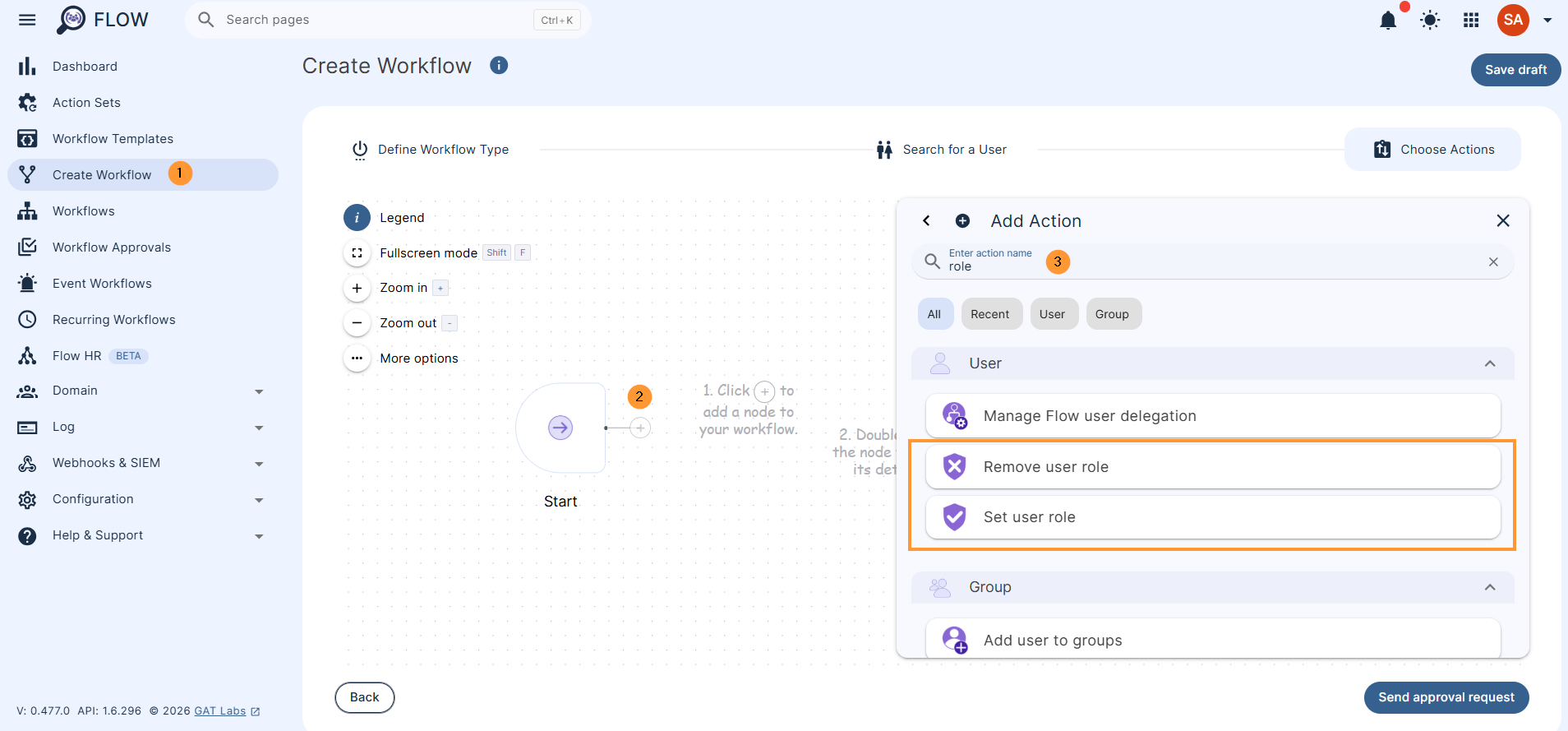
Task: Clear the action search text
Action: pyautogui.click(x=1493, y=261)
